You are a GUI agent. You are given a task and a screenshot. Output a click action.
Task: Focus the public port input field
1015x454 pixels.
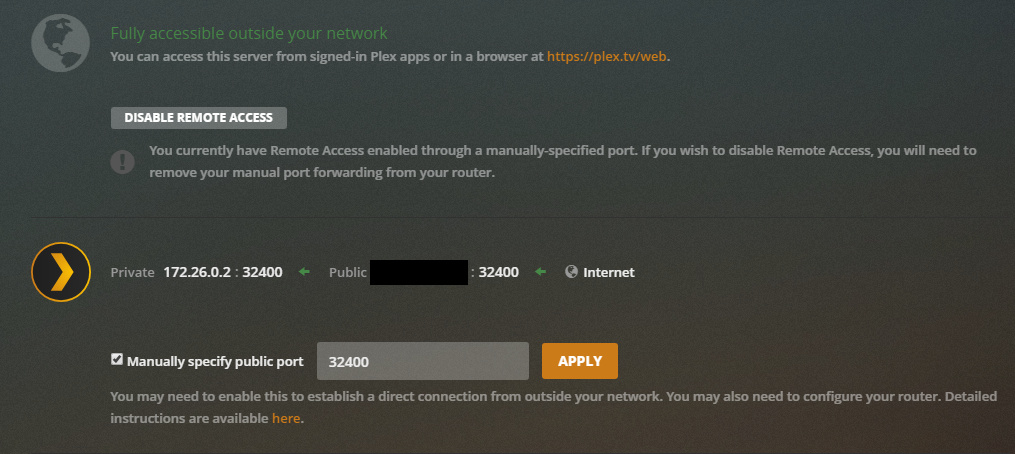422,361
